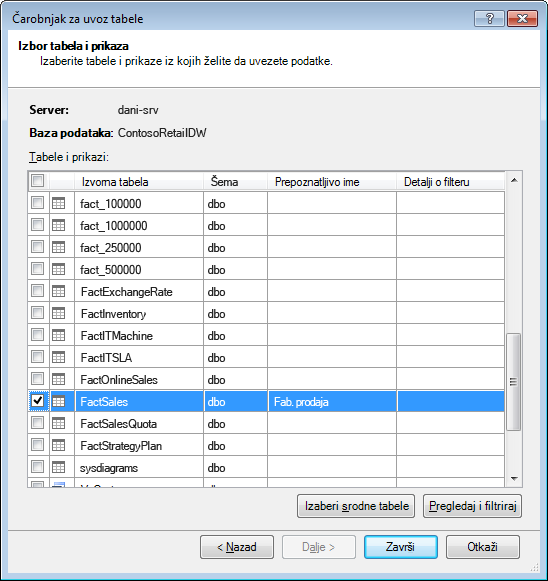Check the fact_100000 table checkbox
Viewport: 548px width, 581px height.
[x=37, y=203]
